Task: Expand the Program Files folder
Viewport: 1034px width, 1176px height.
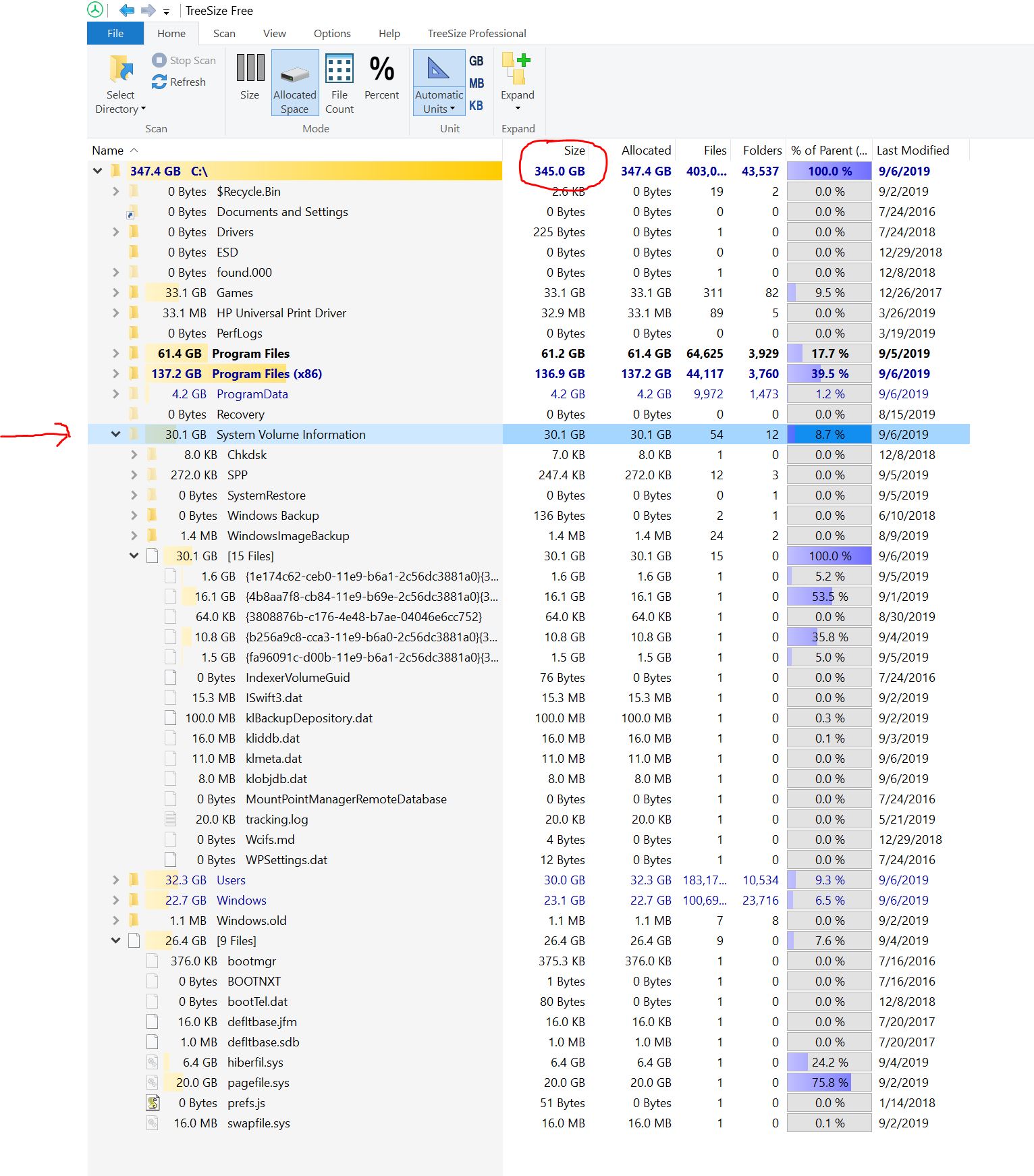Action: [115, 353]
